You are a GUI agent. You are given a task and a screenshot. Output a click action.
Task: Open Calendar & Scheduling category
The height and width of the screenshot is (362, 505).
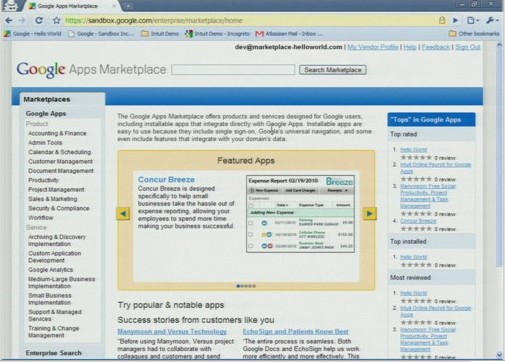pyautogui.click(x=59, y=152)
